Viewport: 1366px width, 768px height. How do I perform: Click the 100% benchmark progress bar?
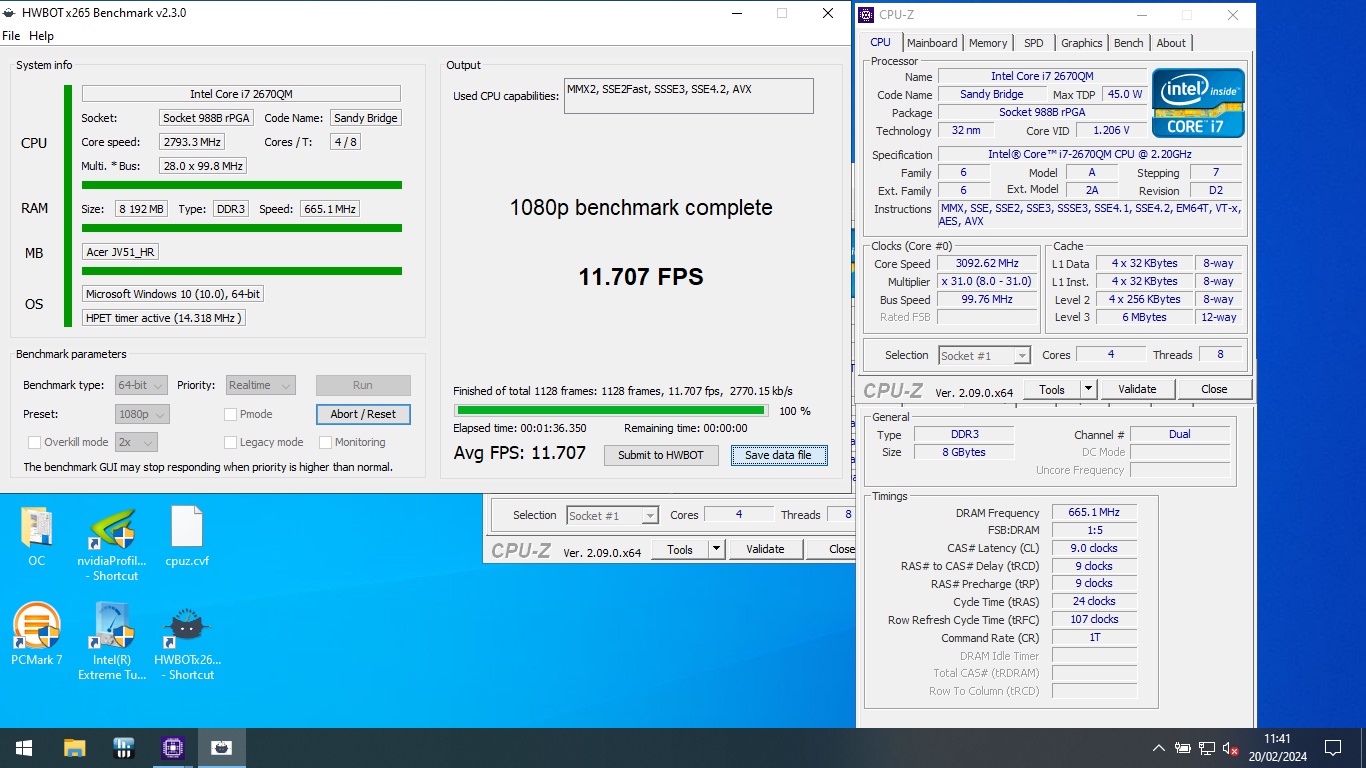[x=611, y=410]
